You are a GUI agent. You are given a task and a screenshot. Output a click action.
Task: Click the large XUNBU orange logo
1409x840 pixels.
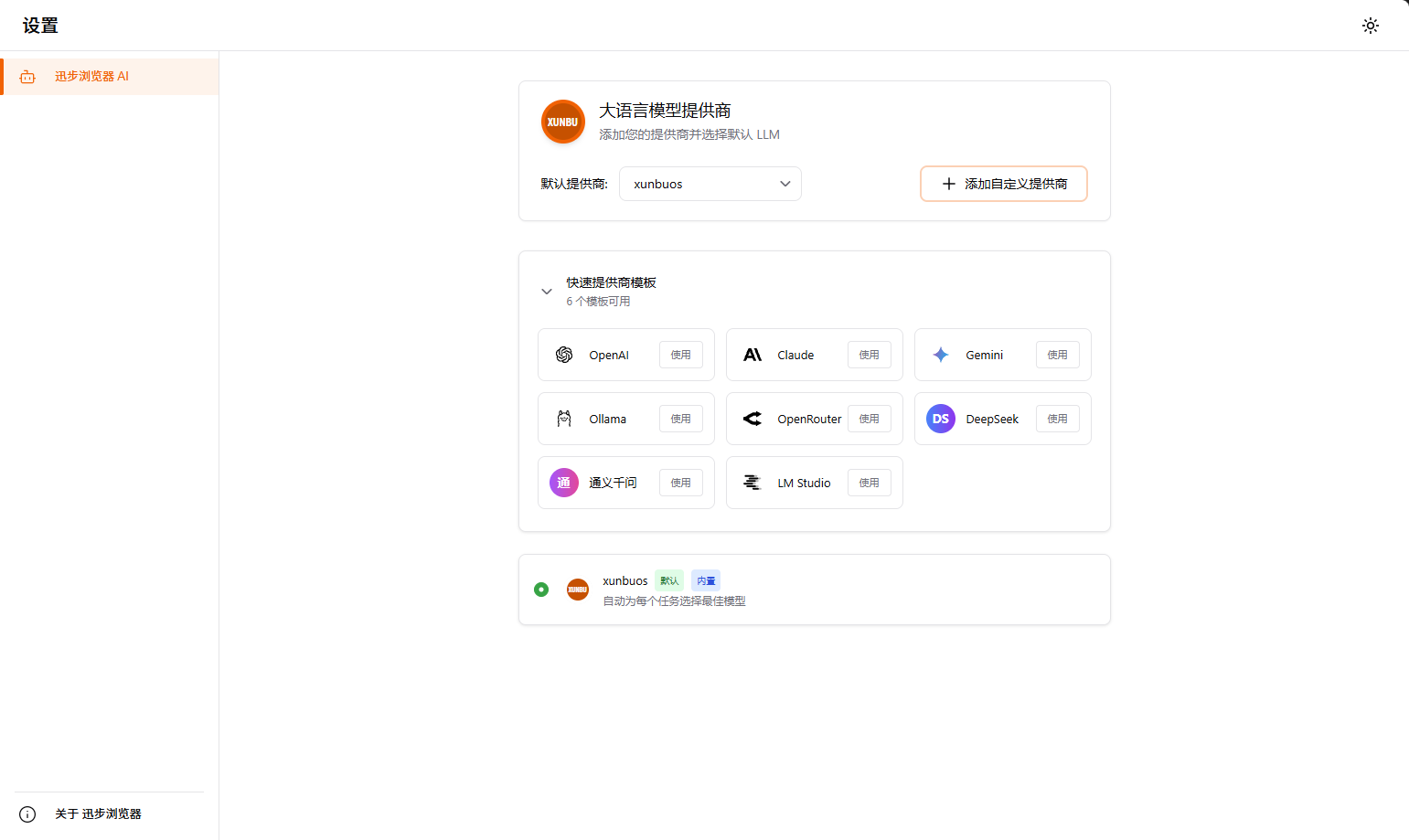tap(563, 122)
